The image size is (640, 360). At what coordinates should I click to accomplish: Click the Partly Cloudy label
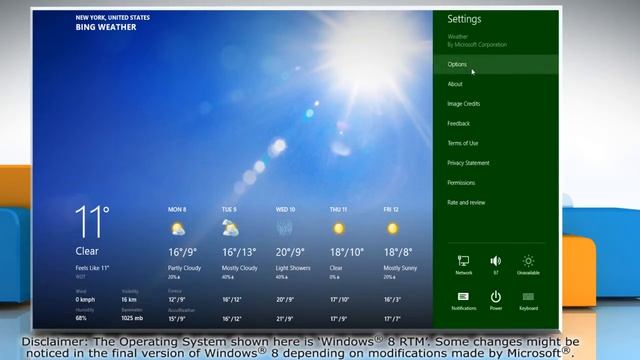pos(184,268)
